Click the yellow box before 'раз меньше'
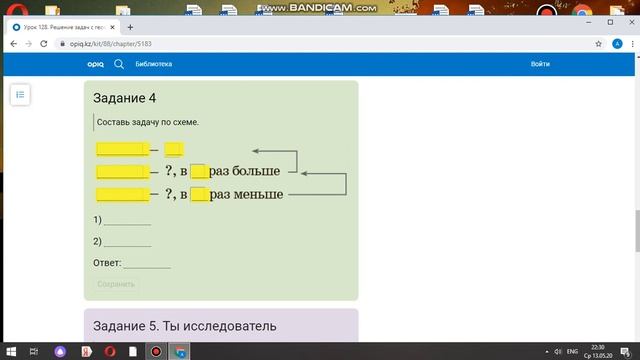The width and height of the screenshot is (640, 360). click(200, 194)
